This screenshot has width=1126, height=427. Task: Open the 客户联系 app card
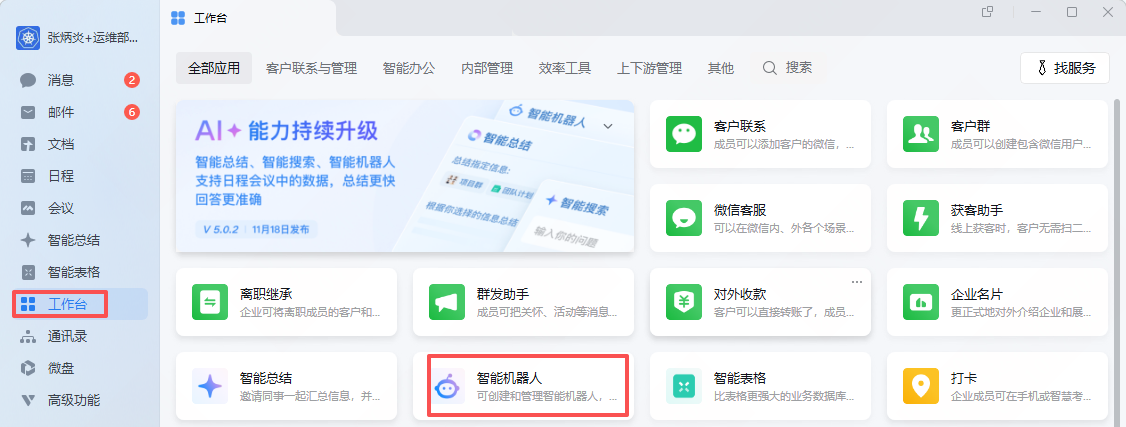tap(760, 134)
